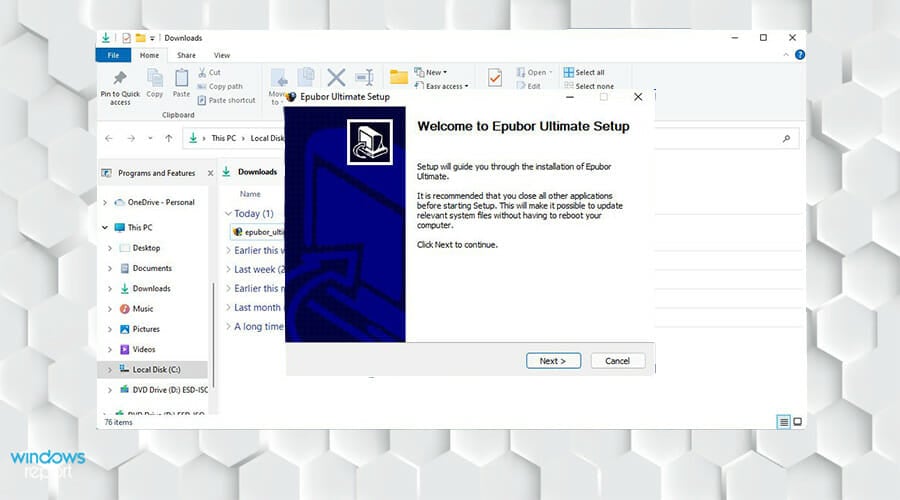Collapse the Today (1) group
Viewport: 900px width, 500px height.
228,214
